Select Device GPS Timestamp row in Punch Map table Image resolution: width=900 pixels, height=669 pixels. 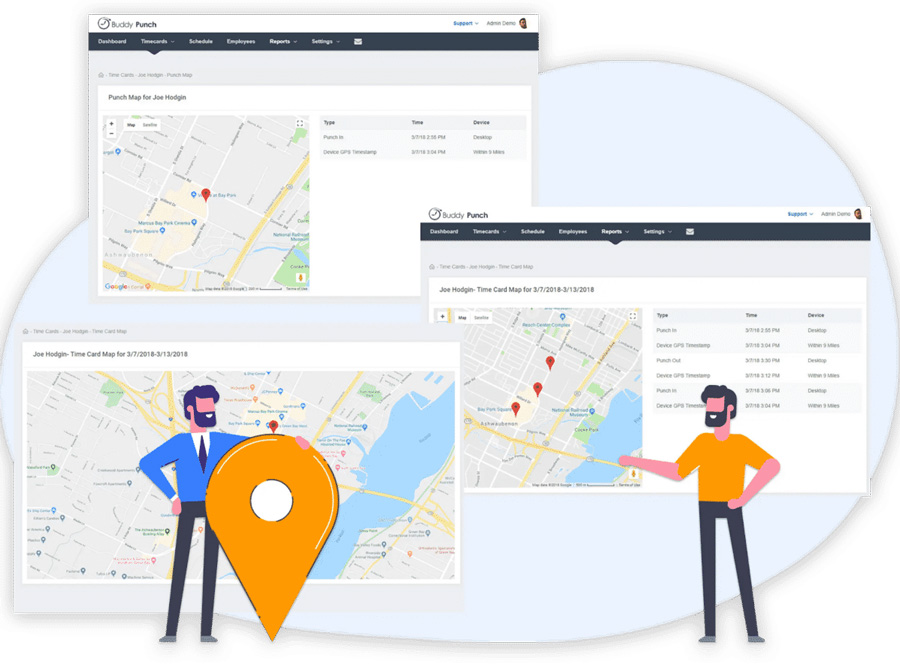coord(422,152)
